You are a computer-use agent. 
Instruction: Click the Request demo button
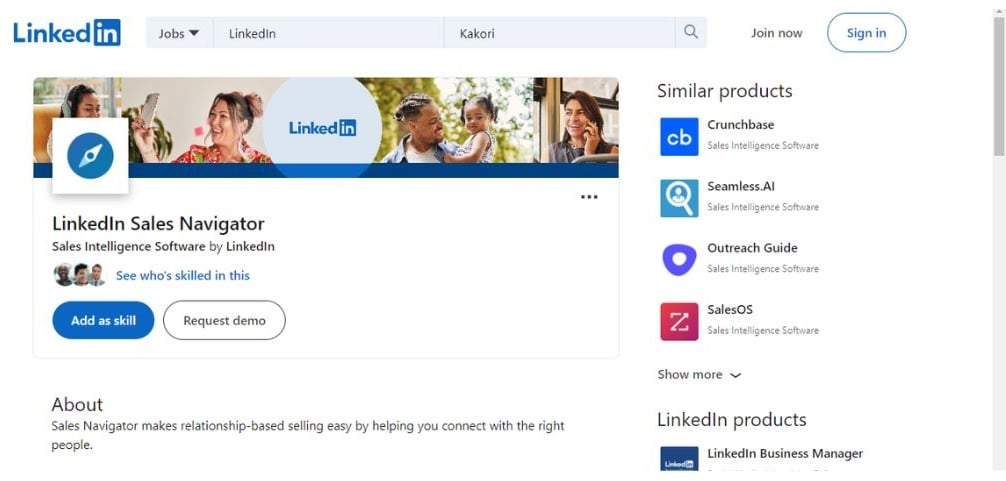pos(224,320)
